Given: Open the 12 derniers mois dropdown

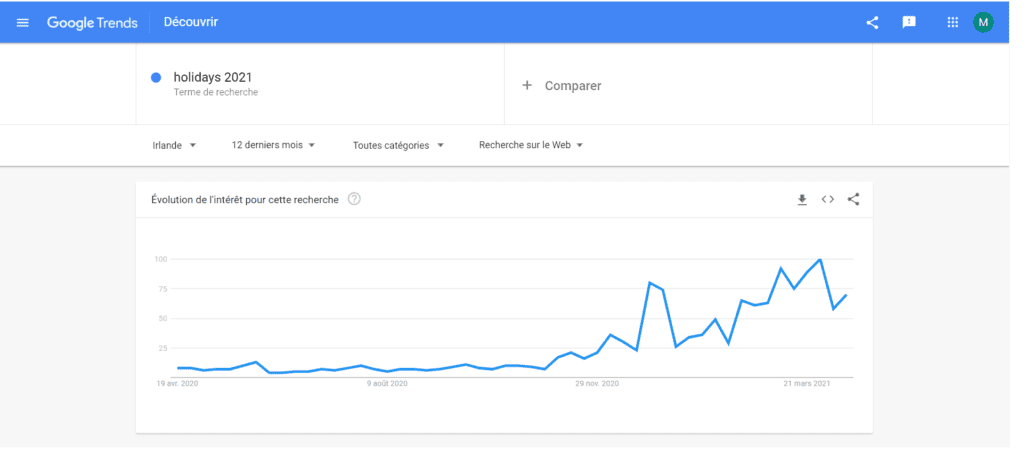Looking at the screenshot, I should tap(273, 145).
